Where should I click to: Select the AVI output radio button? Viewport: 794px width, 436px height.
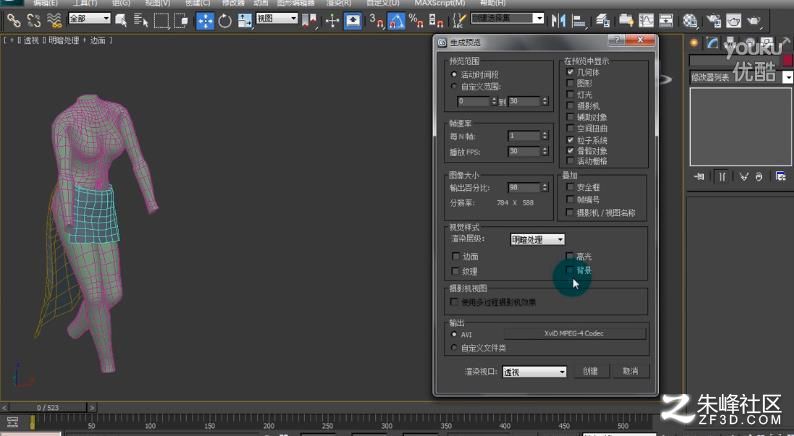pyautogui.click(x=454, y=334)
